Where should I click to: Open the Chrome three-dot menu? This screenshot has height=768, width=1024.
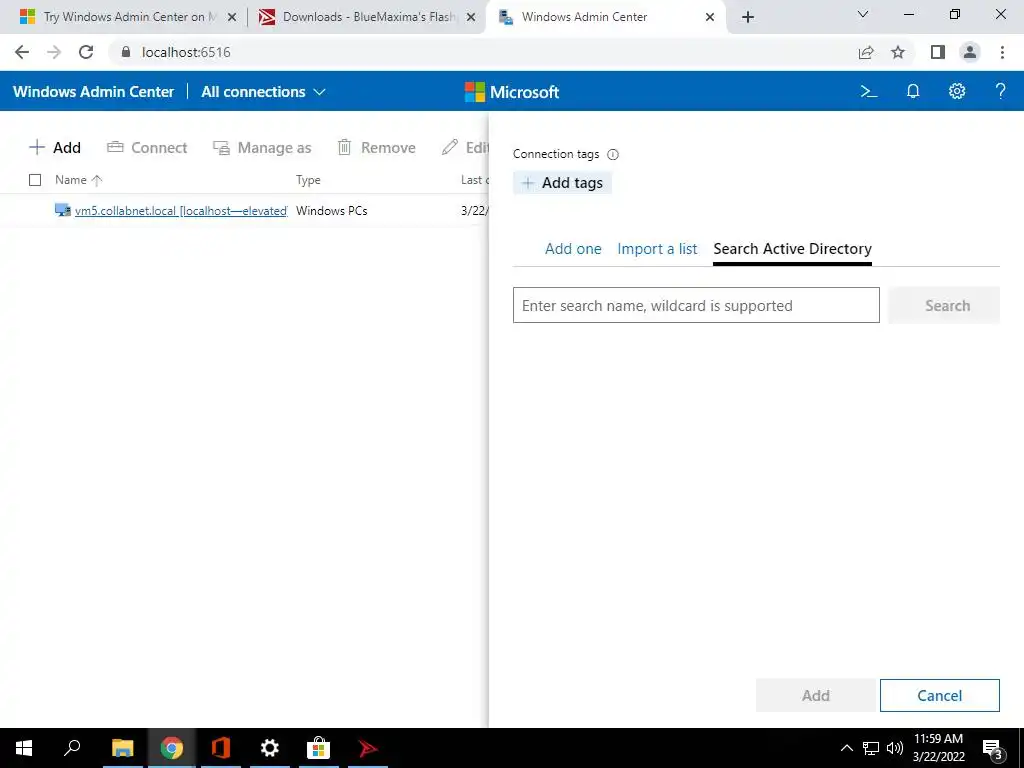(x=1002, y=52)
